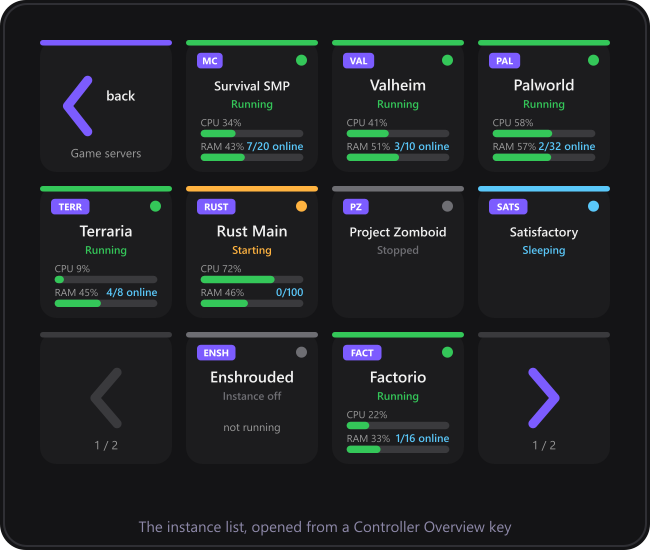Click Factorio green status dot
650x550 pixels.
tap(447, 352)
